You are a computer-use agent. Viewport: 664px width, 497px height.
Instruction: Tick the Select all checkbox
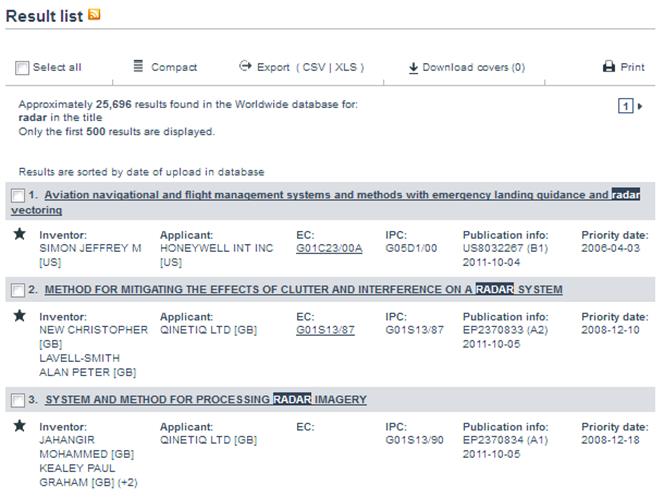click(22, 68)
